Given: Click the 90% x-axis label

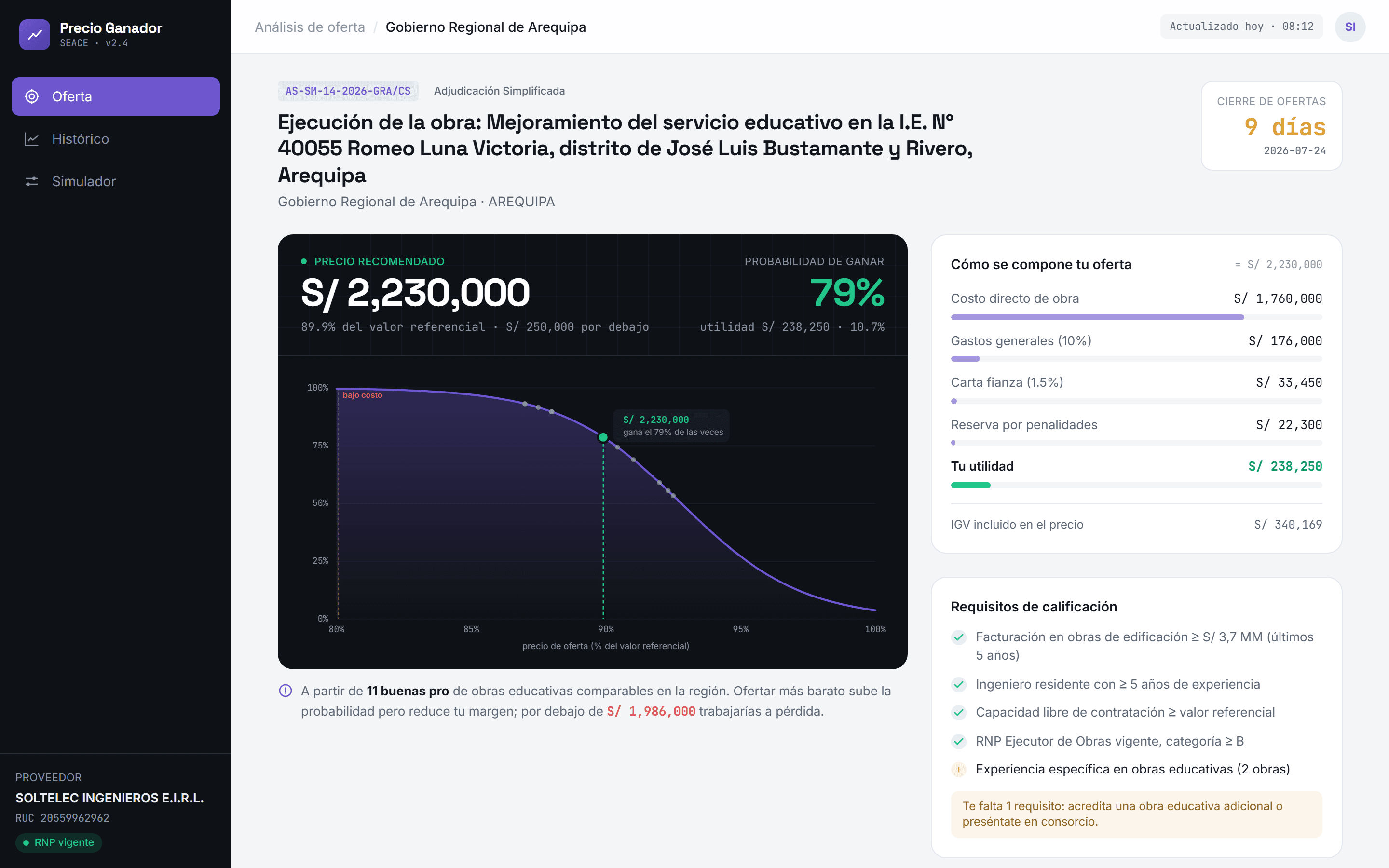Looking at the screenshot, I should coord(606,629).
